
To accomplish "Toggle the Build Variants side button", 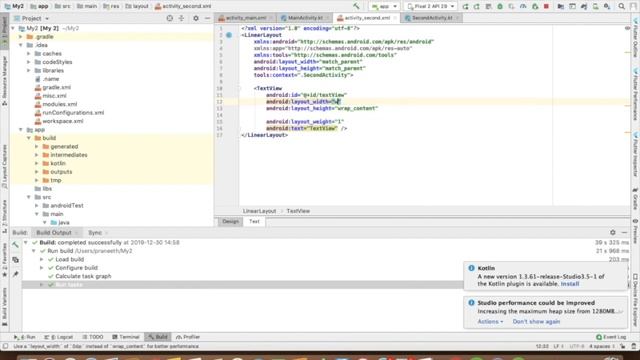I will click(x=4, y=307).
